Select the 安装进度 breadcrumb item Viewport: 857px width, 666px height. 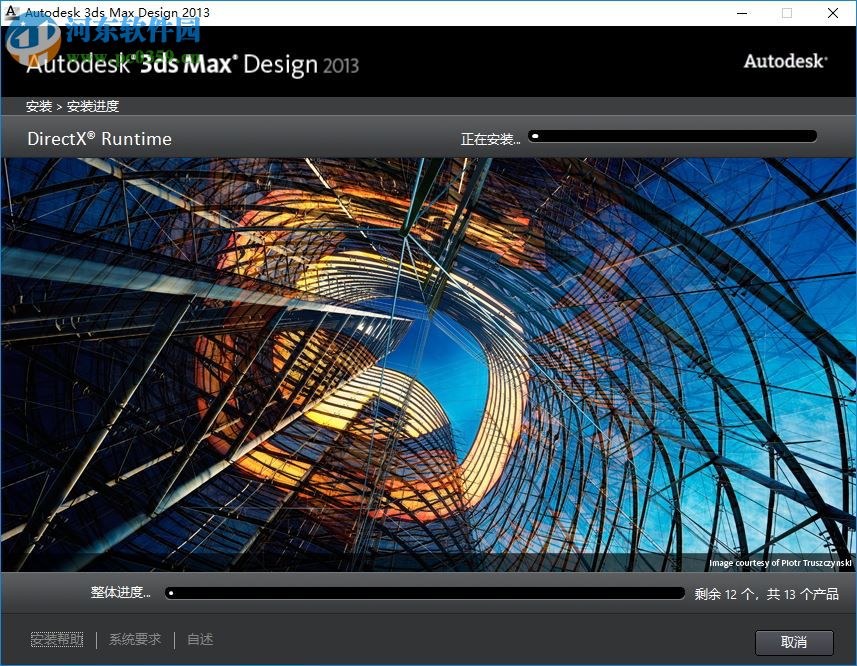click(x=91, y=106)
